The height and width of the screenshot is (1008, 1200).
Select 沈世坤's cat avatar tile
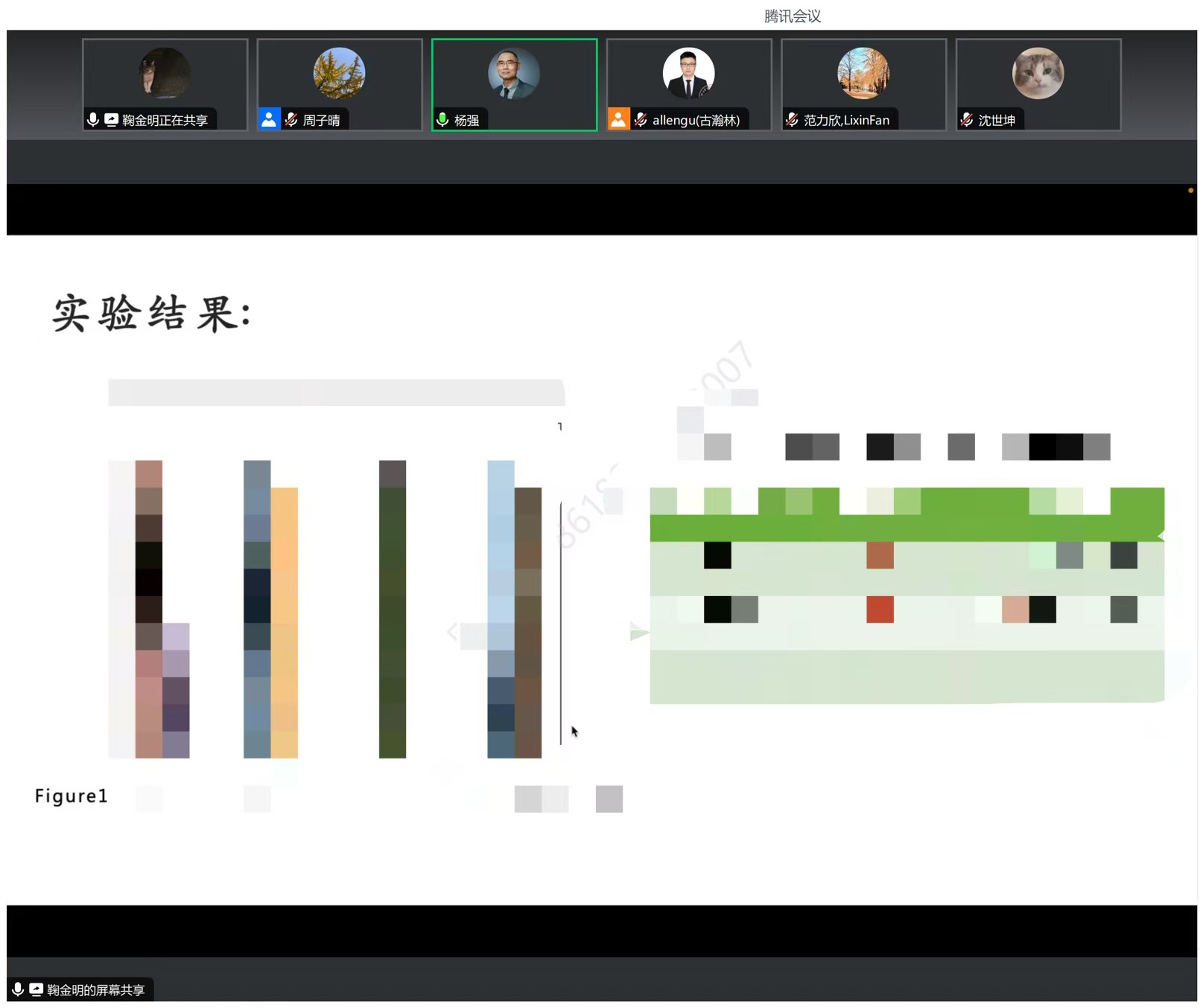pos(1038,74)
